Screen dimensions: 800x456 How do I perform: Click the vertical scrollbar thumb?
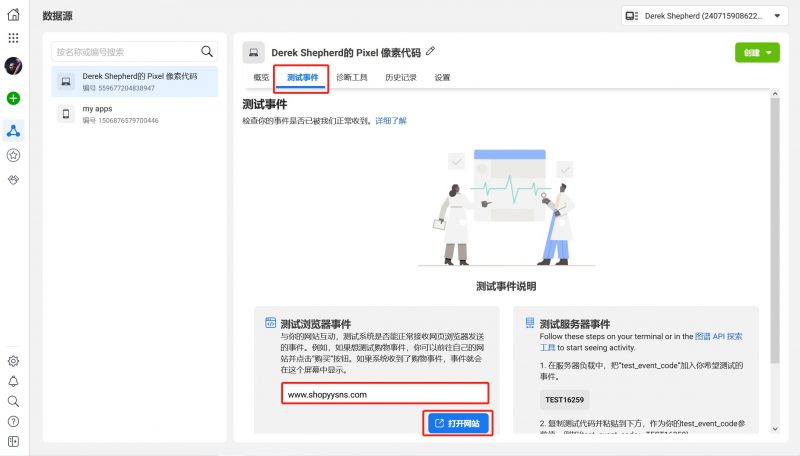(x=775, y=231)
